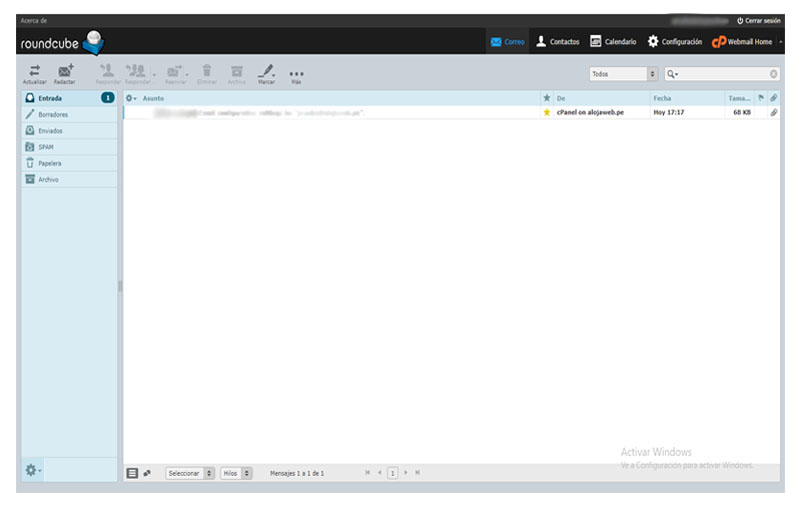Click the Responder reply icon
This screenshot has height=505, width=800.
point(108,73)
